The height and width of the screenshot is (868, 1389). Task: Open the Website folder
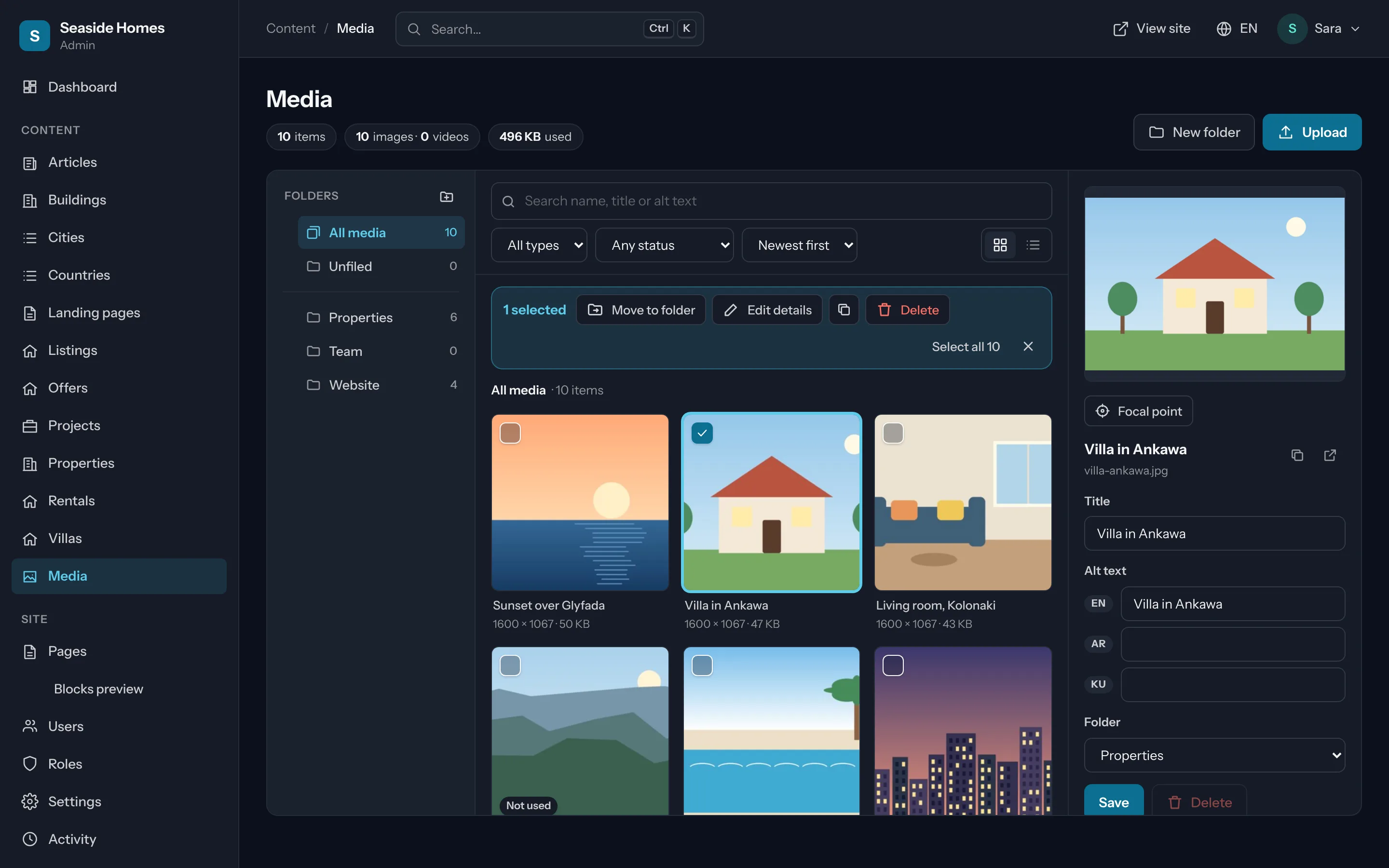[381, 385]
